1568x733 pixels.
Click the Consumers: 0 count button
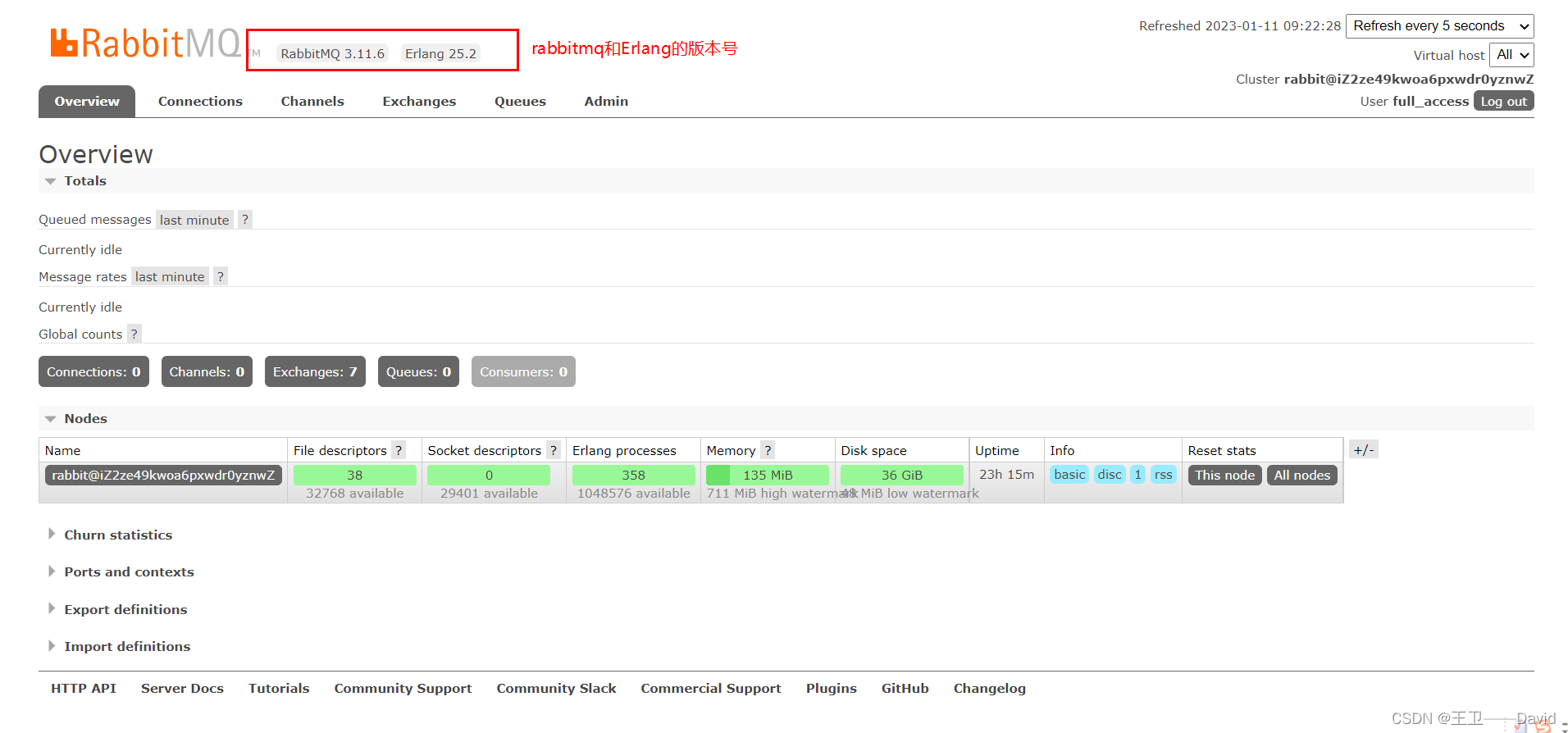[x=523, y=371]
